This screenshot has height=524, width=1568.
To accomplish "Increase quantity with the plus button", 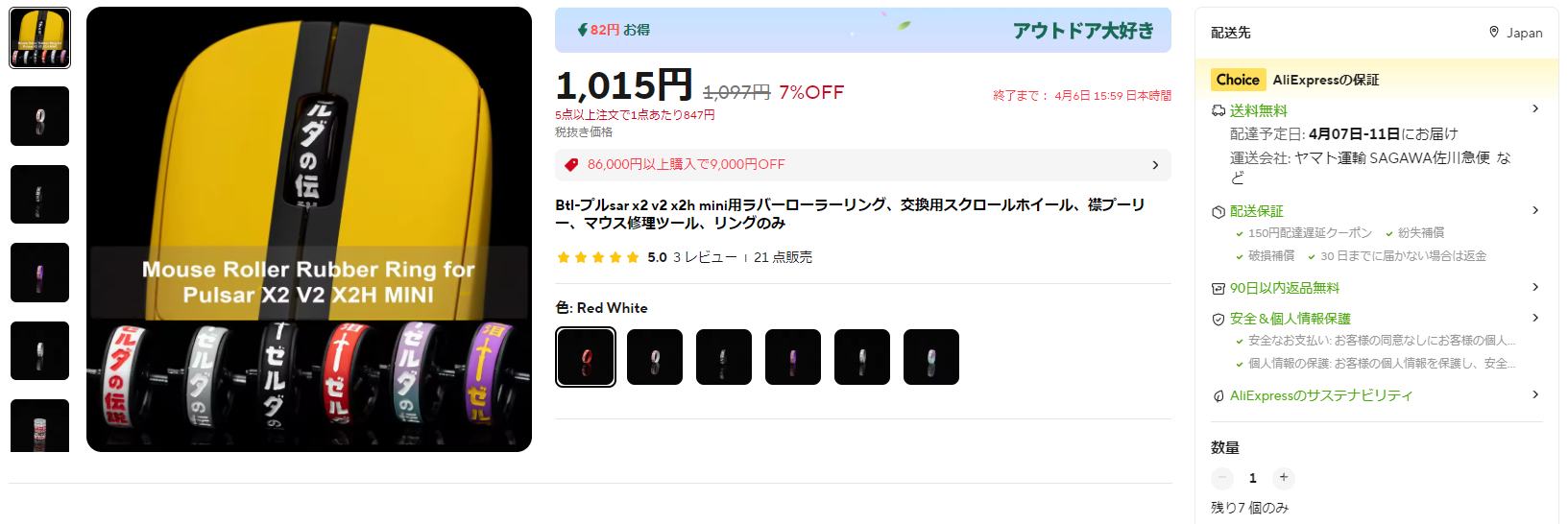I will coord(1284,477).
